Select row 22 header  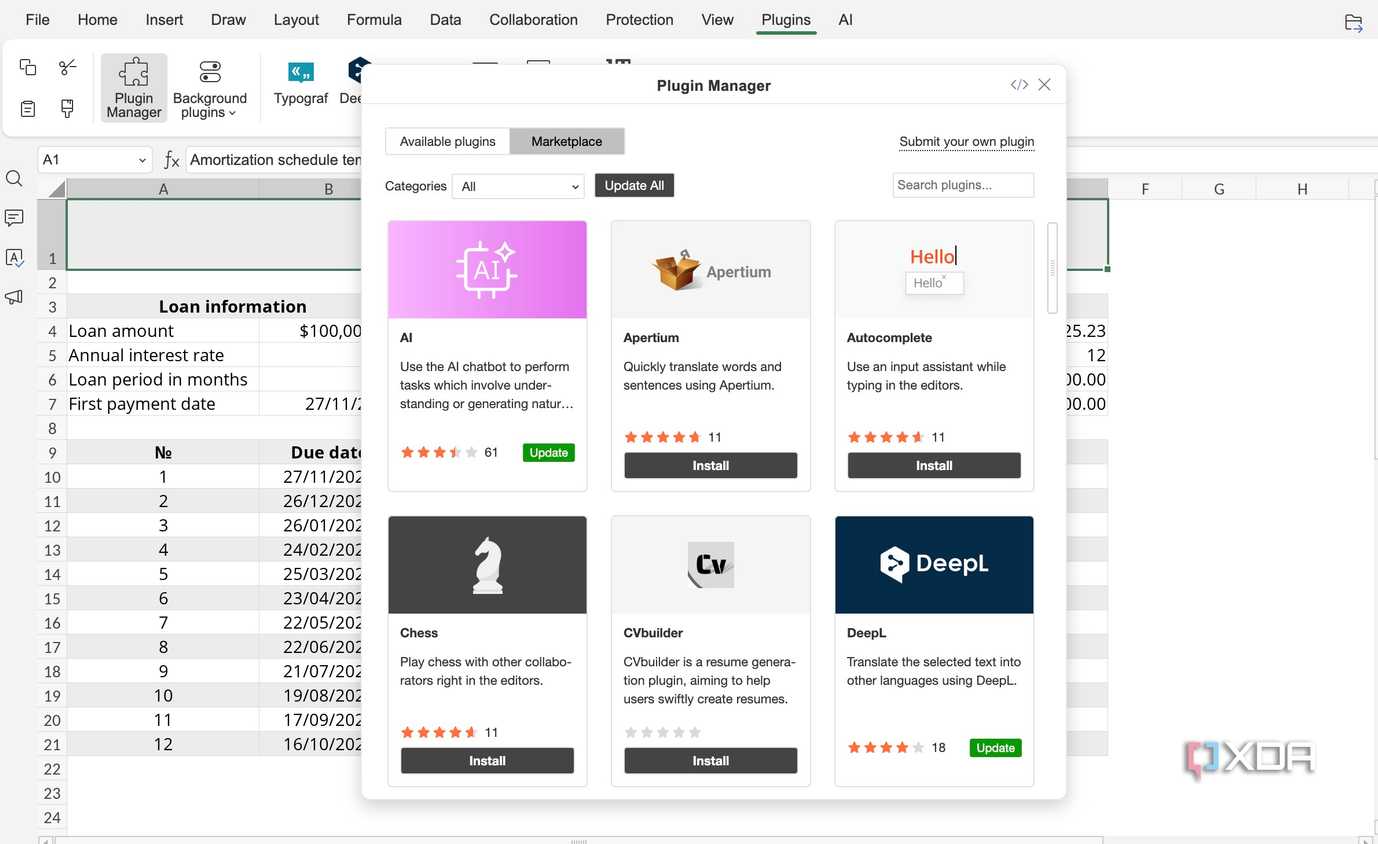coord(52,769)
